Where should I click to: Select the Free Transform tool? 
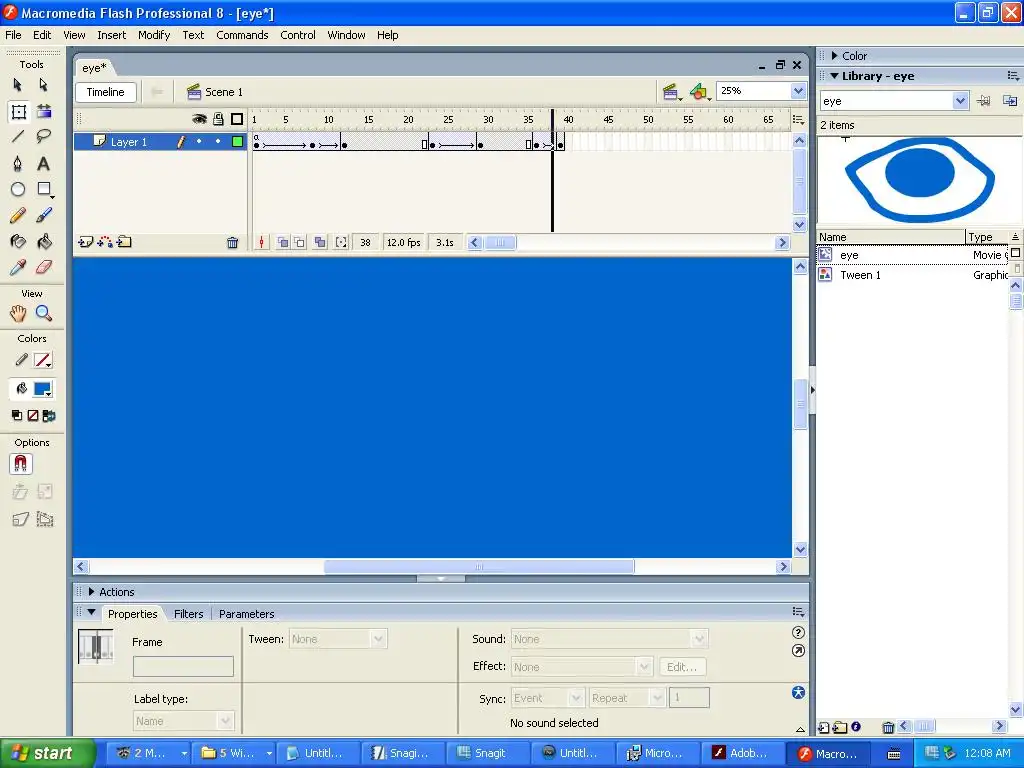click(x=18, y=112)
